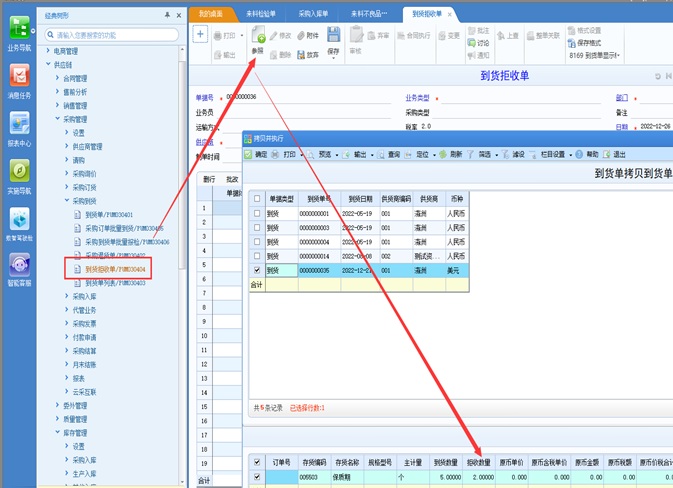
Task: Open the 消息任务 sidebar icon
Action: (19, 75)
